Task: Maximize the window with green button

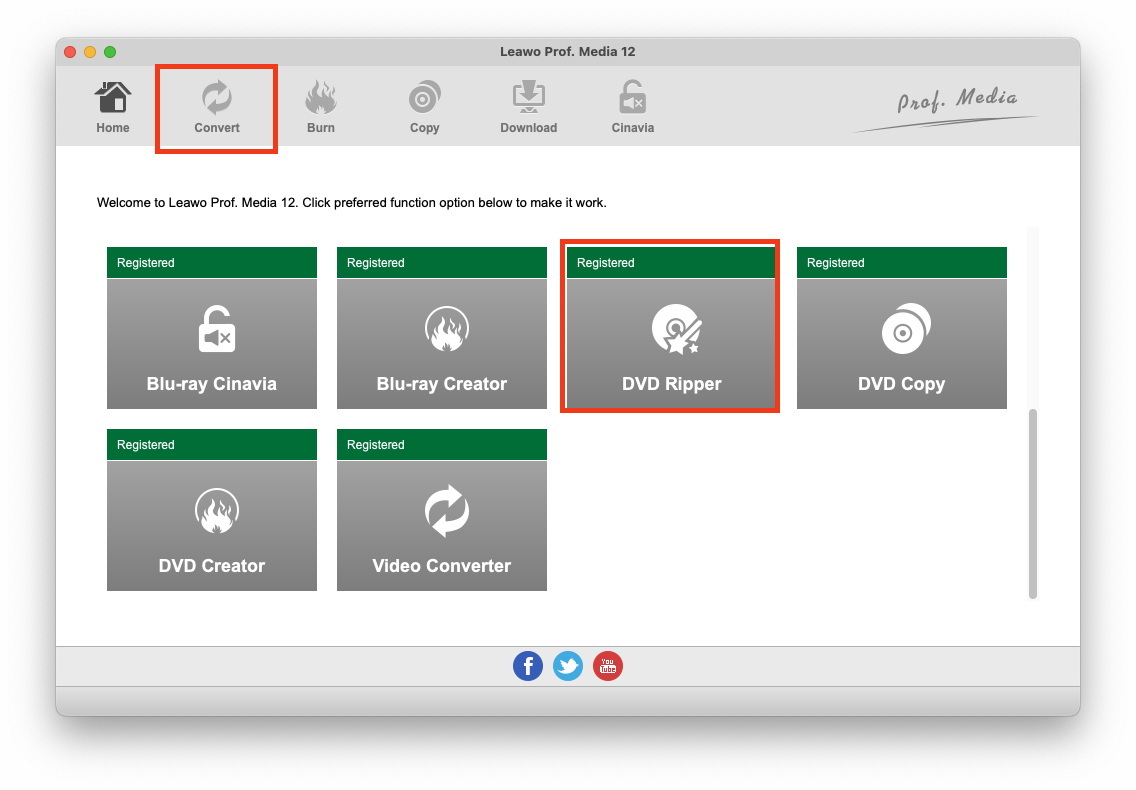Action: pyautogui.click(x=110, y=51)
